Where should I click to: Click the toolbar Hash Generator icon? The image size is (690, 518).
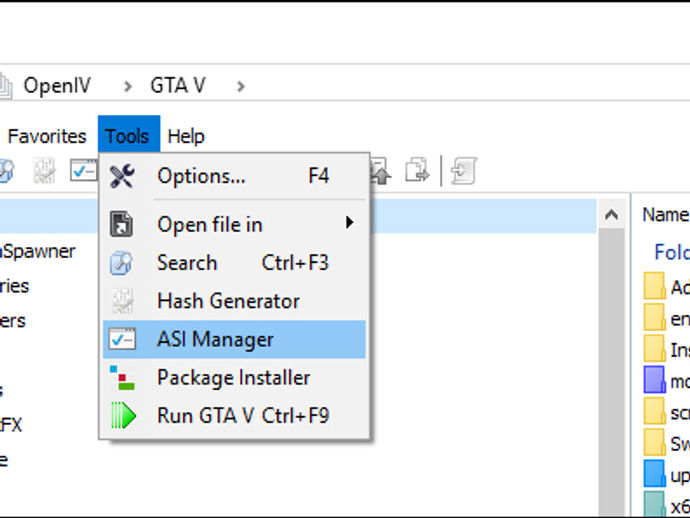coord(44,171)
